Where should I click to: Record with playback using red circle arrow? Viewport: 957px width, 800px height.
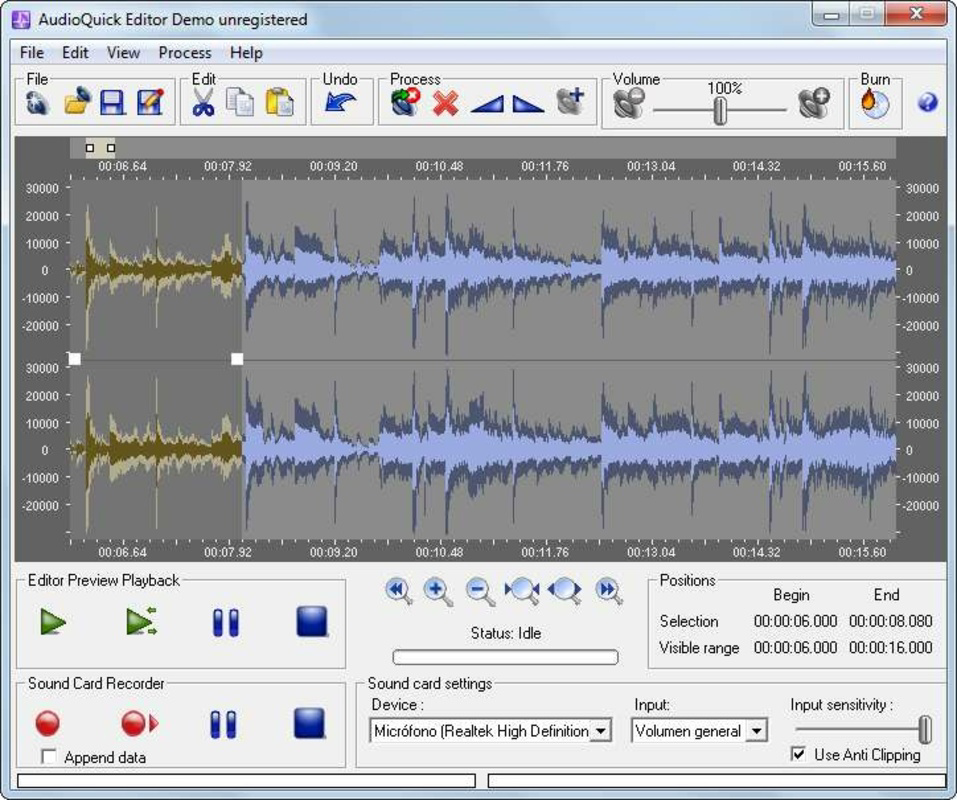coord(140,723)
